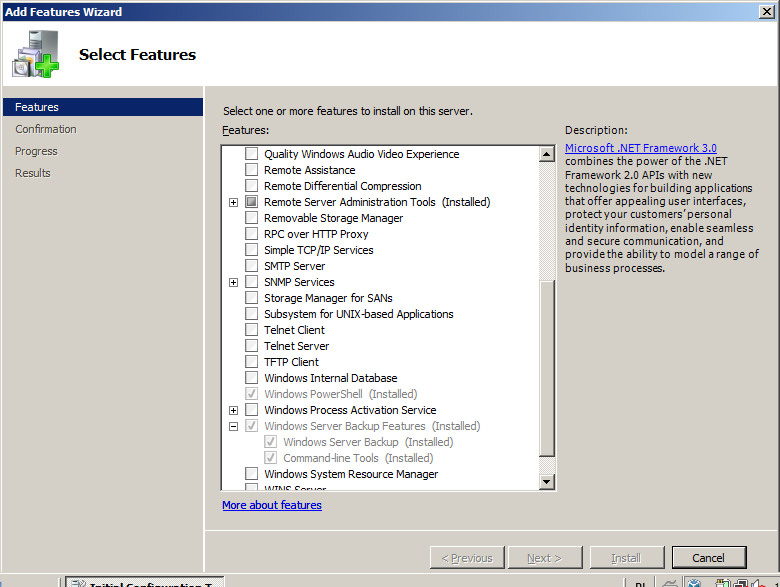This screenshot has width=780, height=587.
Task: Open Microsoft .NET Framework 3.0 link
Action: point(641,148)
